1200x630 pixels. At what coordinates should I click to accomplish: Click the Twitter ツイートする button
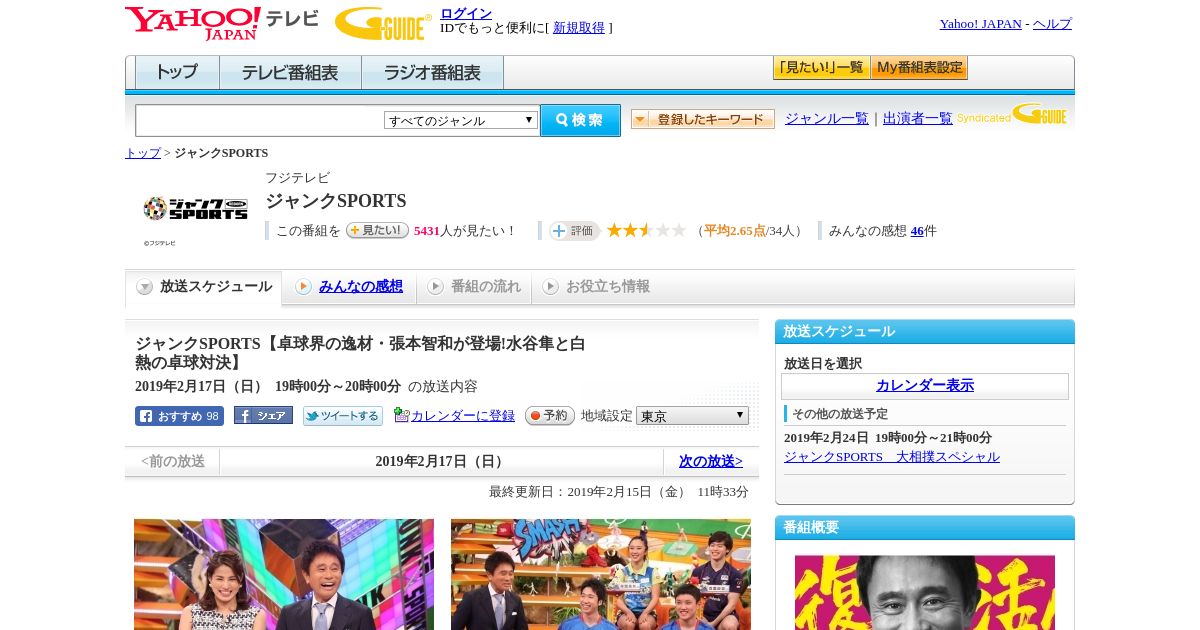(343, 416)
